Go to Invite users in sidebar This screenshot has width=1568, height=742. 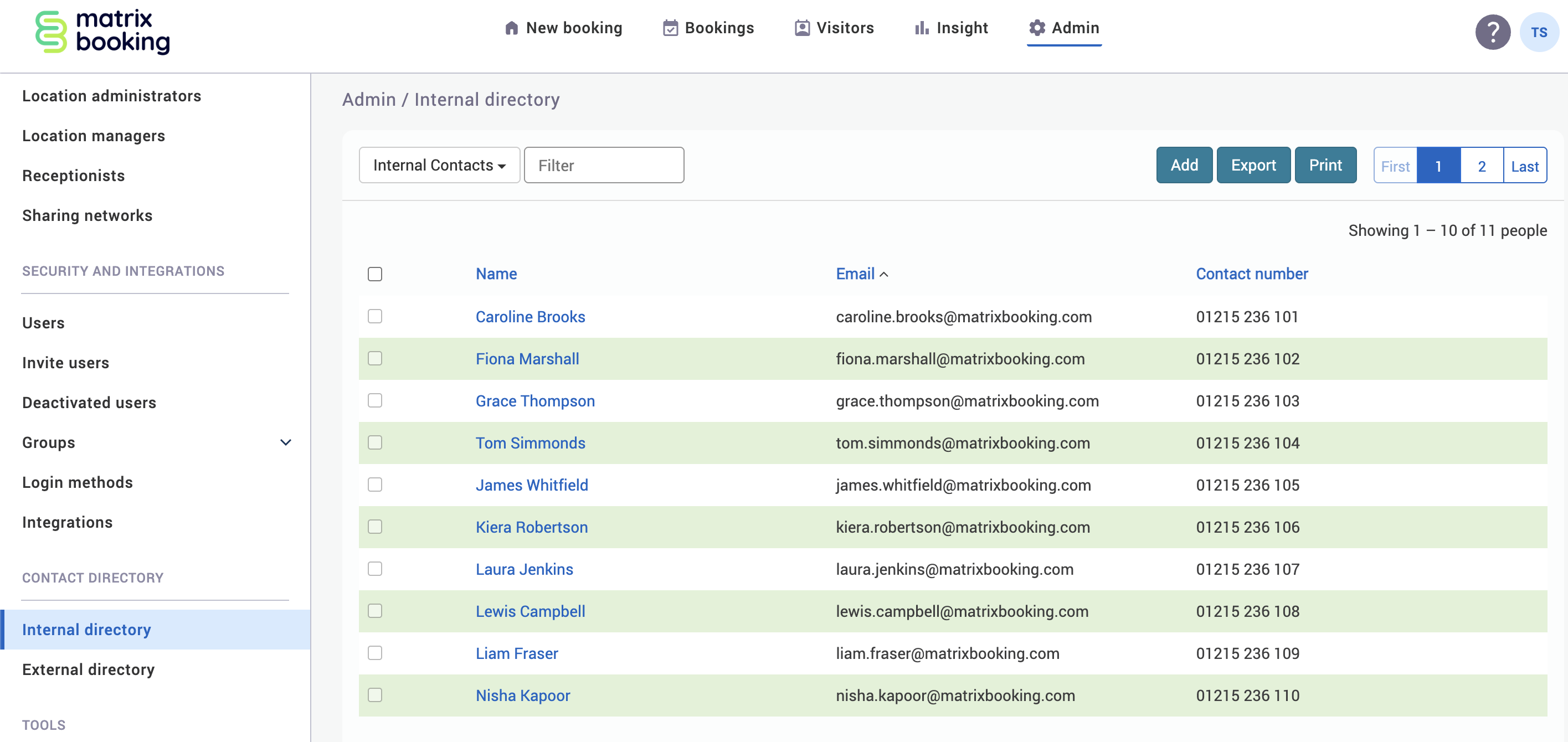pyautogui.click(x=66, y=363)
